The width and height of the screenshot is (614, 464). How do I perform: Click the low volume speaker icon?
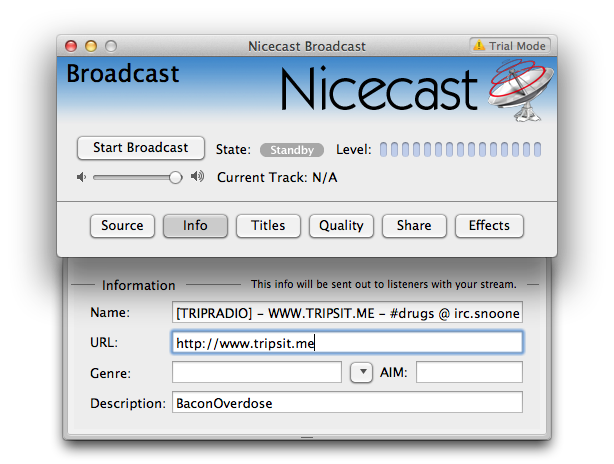pyautogui.click(x=81, y=177)
